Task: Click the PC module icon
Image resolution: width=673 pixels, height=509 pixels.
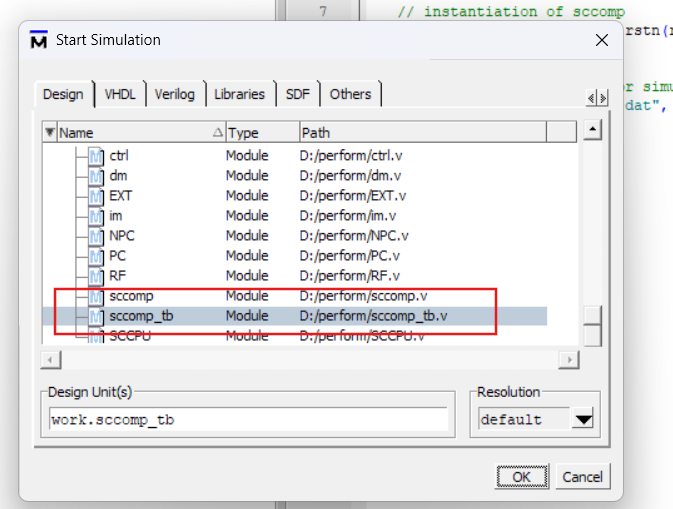Action: (96, 256)
